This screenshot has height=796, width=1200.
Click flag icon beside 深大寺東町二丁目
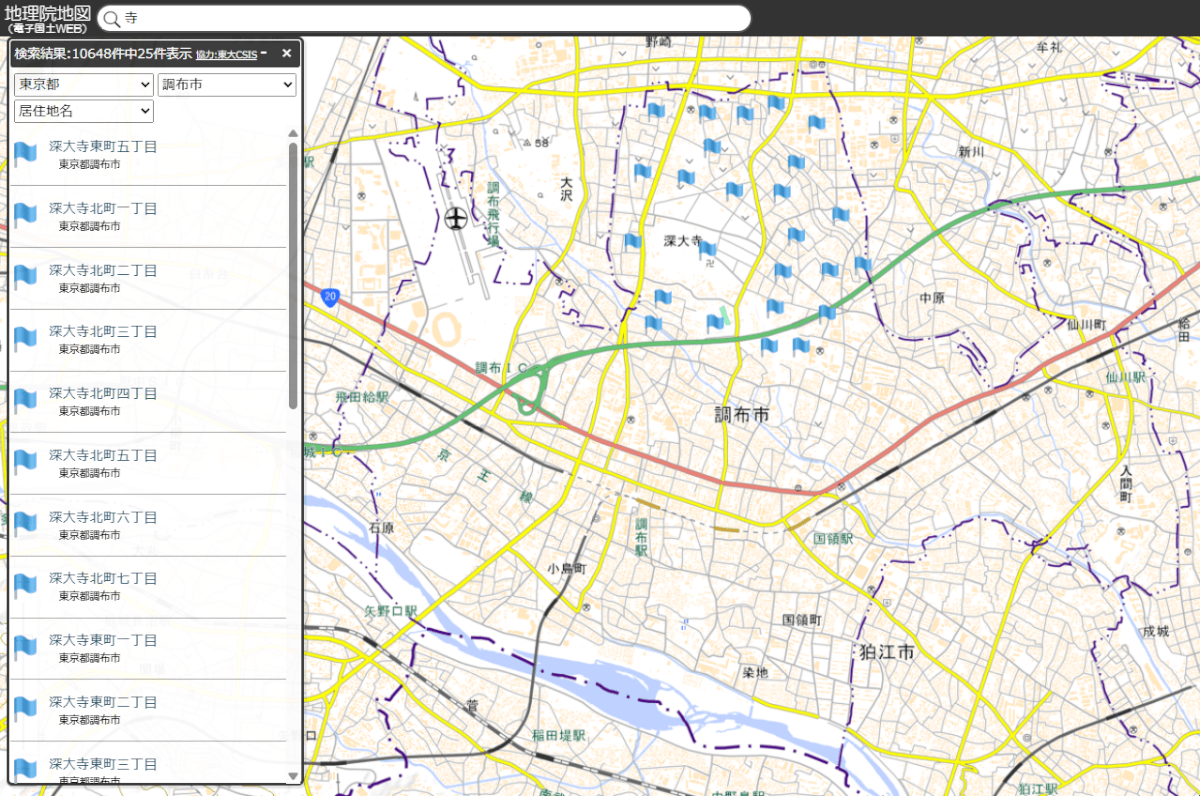(25, 709)
